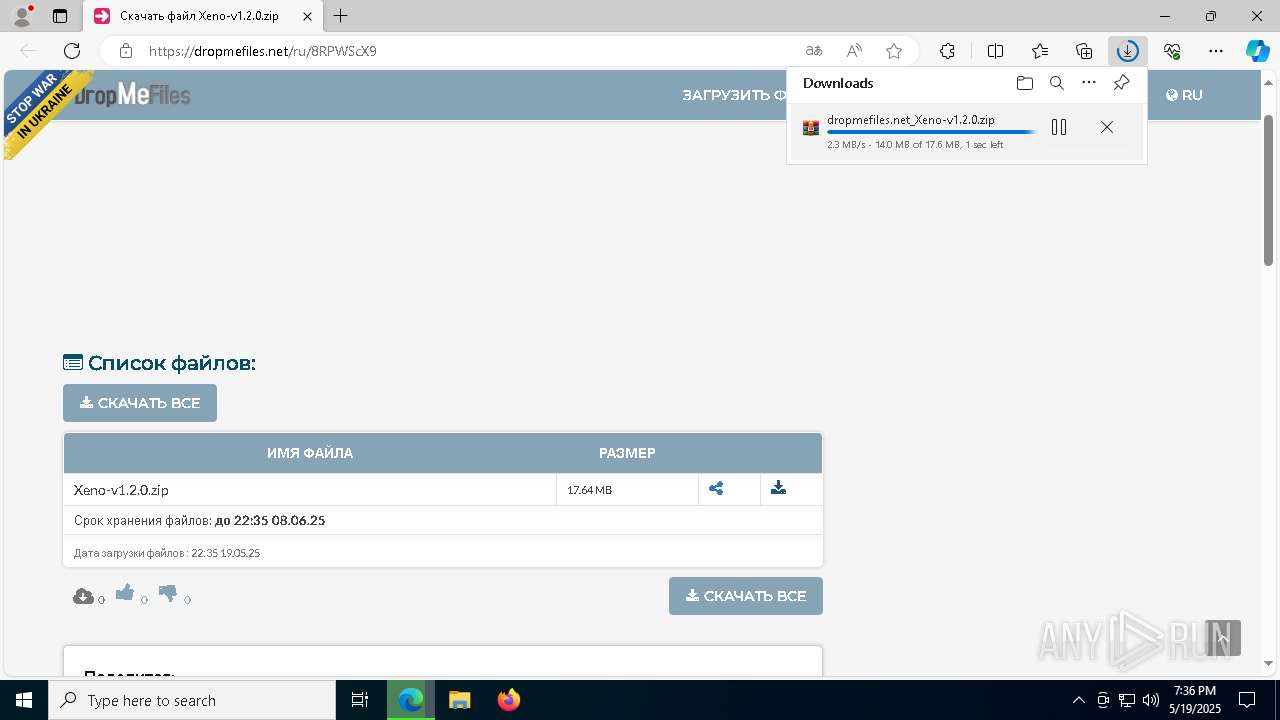Click top СКАЧАТЬ ВСЕ button
The height and width of the screenshot is (720, 1280).
(140, 403)
